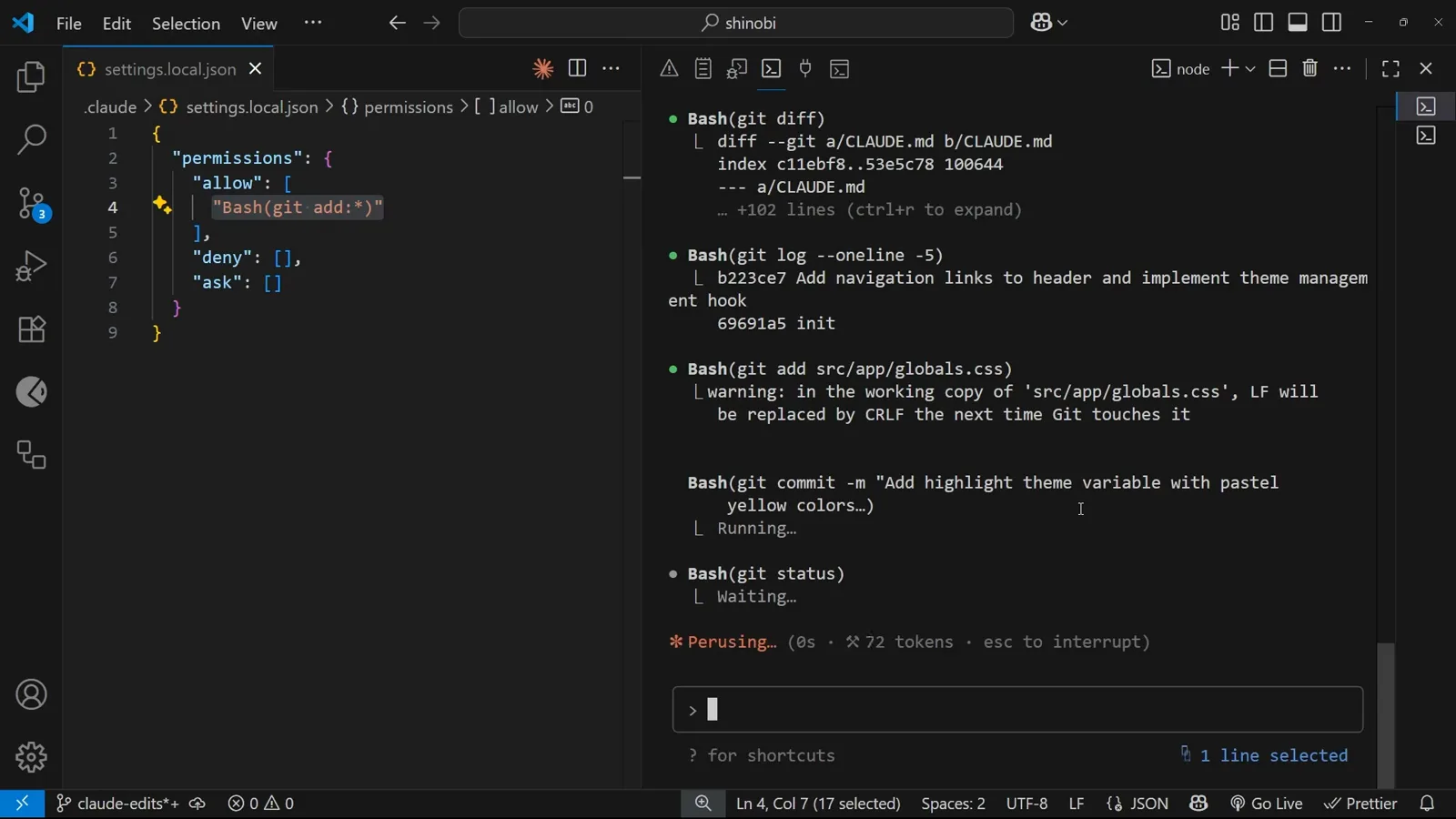The width and height of the screenshot is (1456, 819).
Task: Show the Ports panel plug icon
Action: click(x=805, y=69)
